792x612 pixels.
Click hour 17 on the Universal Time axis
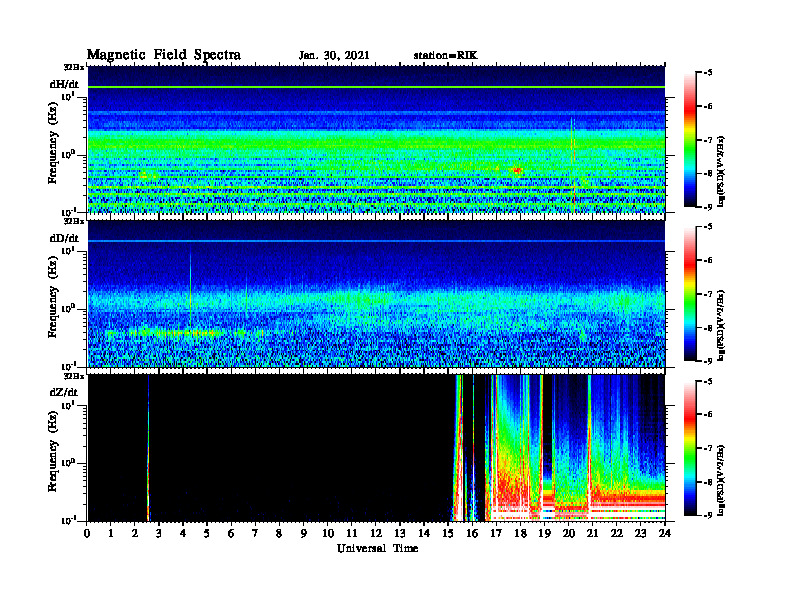pos(496,534)
